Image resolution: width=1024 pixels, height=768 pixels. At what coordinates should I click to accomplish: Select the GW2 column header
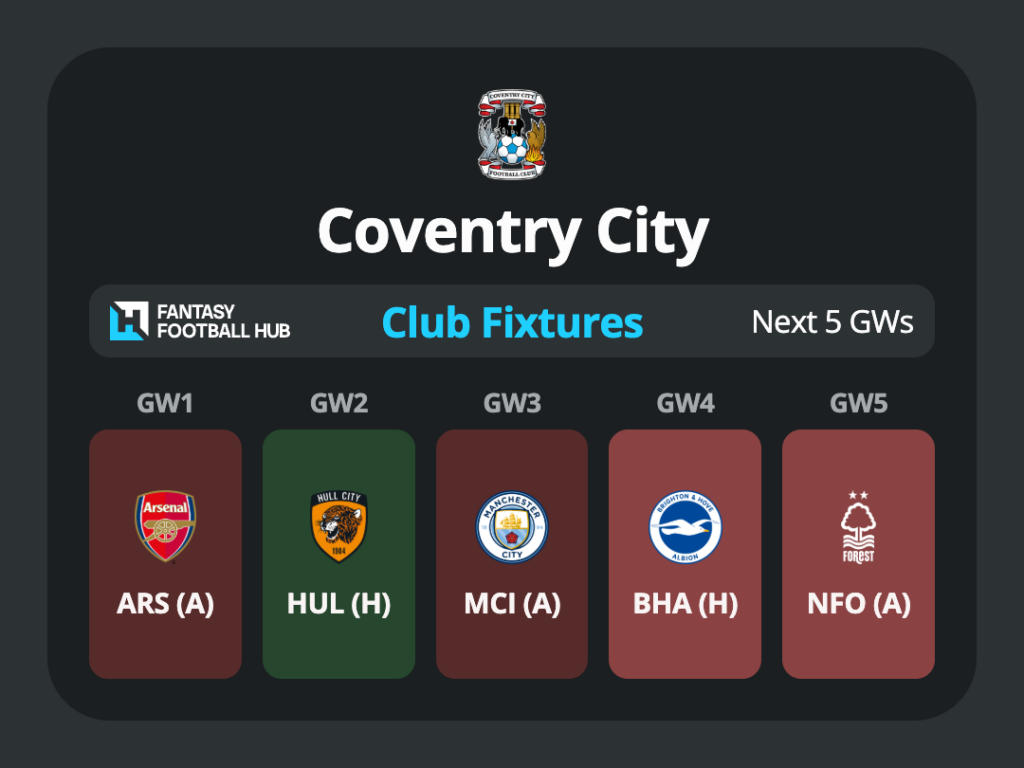[339, 403]
